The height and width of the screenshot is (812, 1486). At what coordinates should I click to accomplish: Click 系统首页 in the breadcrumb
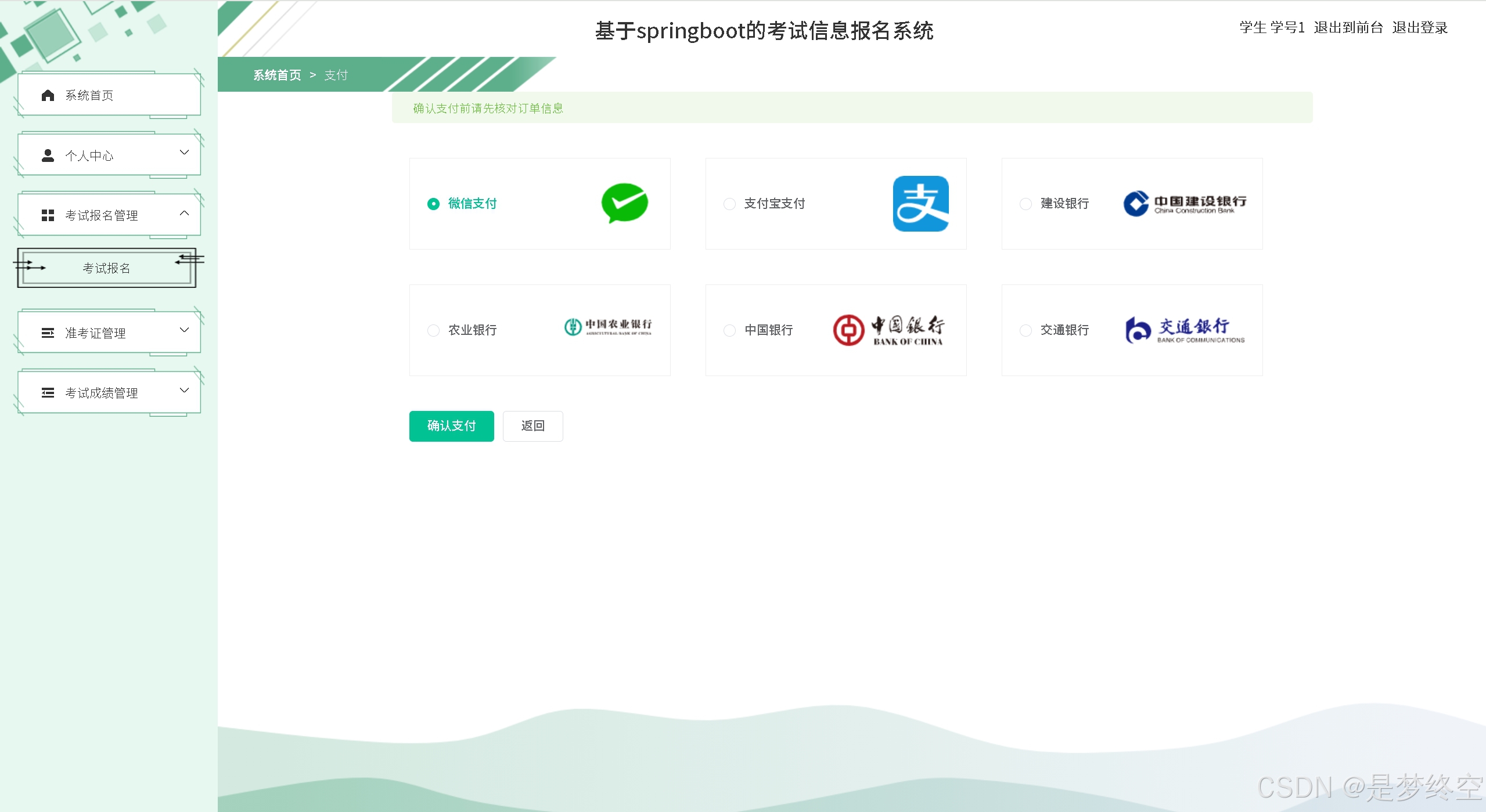click(x=277, y=75)
